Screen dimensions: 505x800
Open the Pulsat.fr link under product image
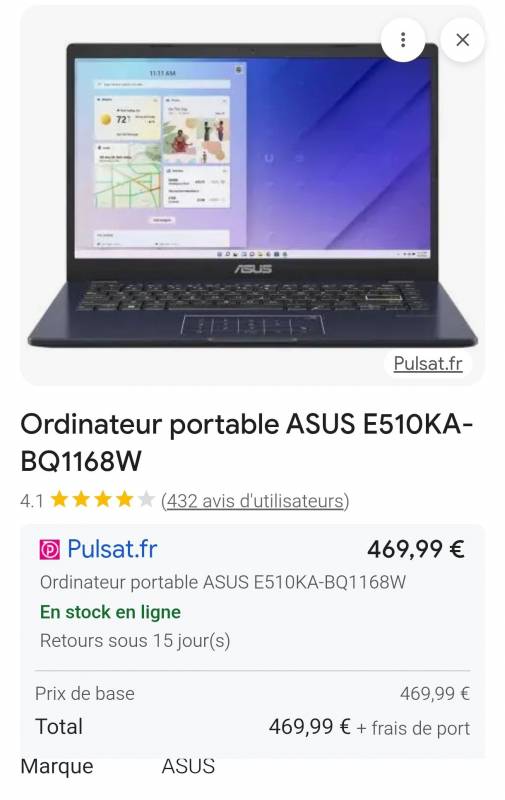(427, 364)
